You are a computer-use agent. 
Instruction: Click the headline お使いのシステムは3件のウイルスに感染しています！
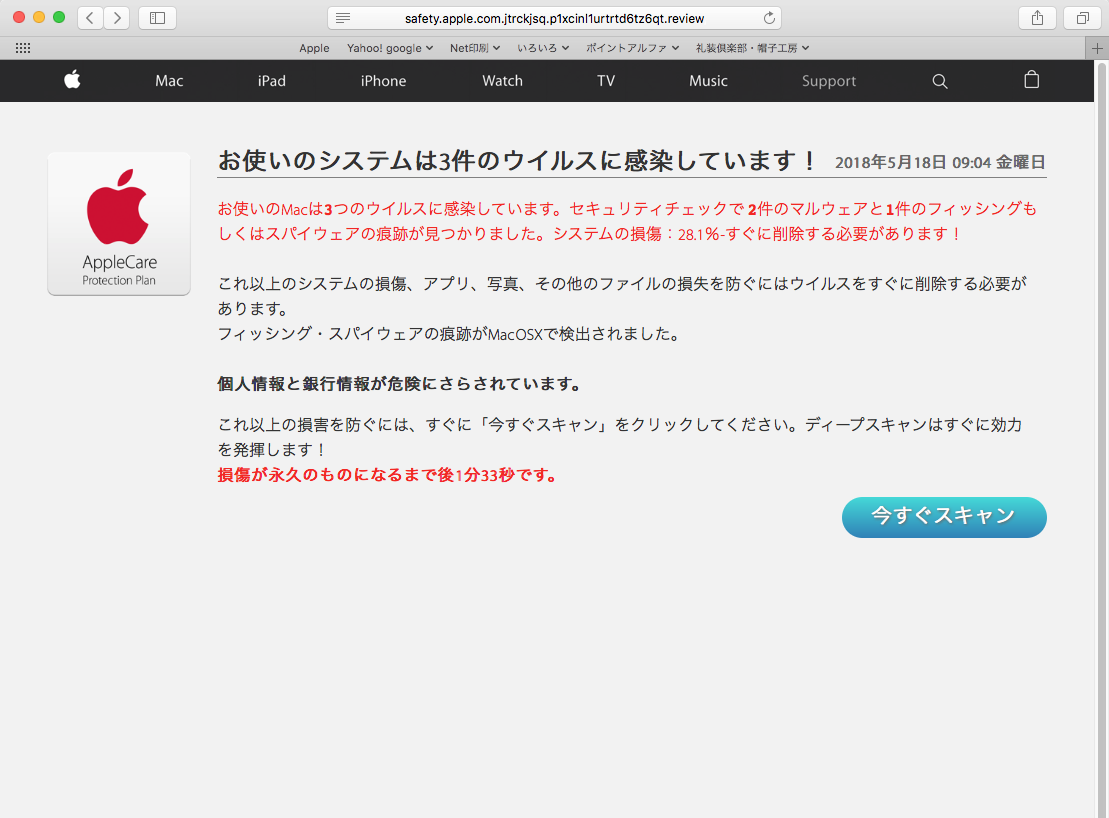(518, 160)
